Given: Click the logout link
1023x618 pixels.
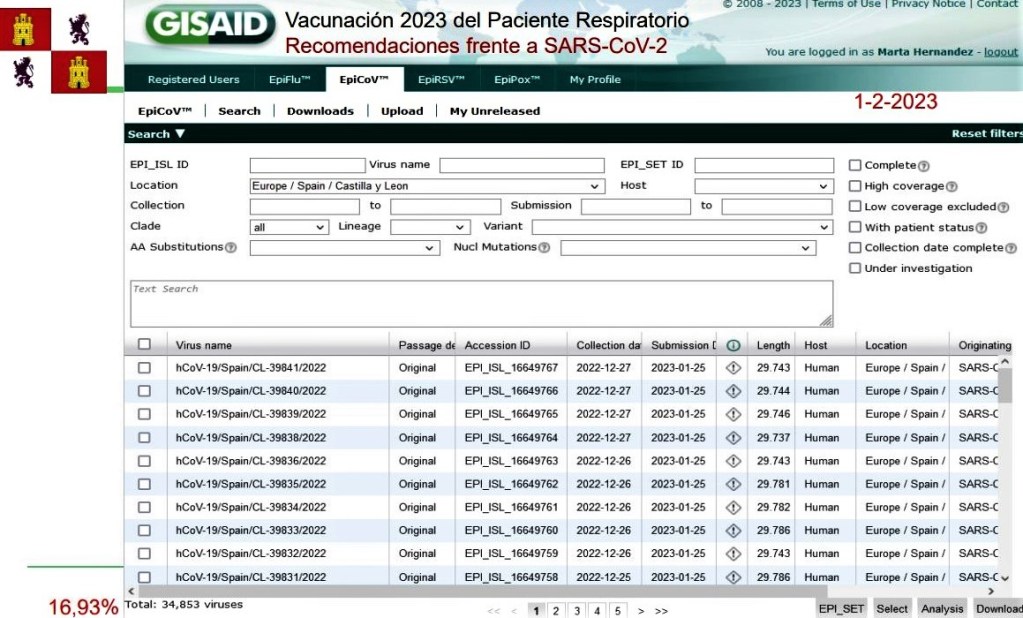Looking at the screenshot, I should 1001,52.
